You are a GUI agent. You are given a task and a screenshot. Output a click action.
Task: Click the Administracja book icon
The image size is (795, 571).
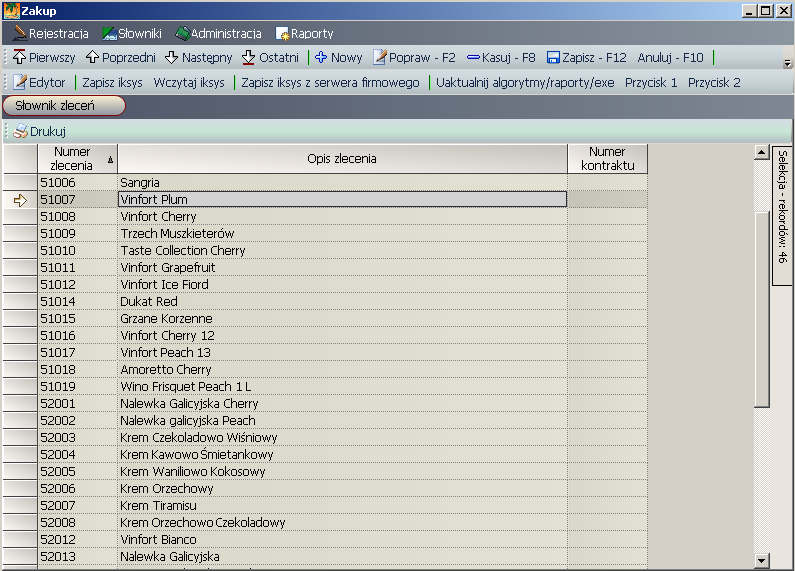coord(182,33)
